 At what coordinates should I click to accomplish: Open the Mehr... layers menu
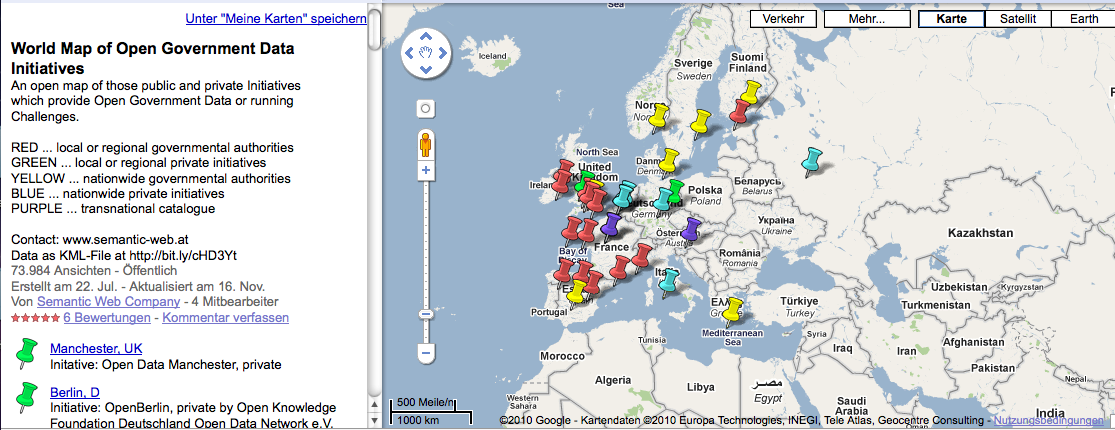click(867, 19)
